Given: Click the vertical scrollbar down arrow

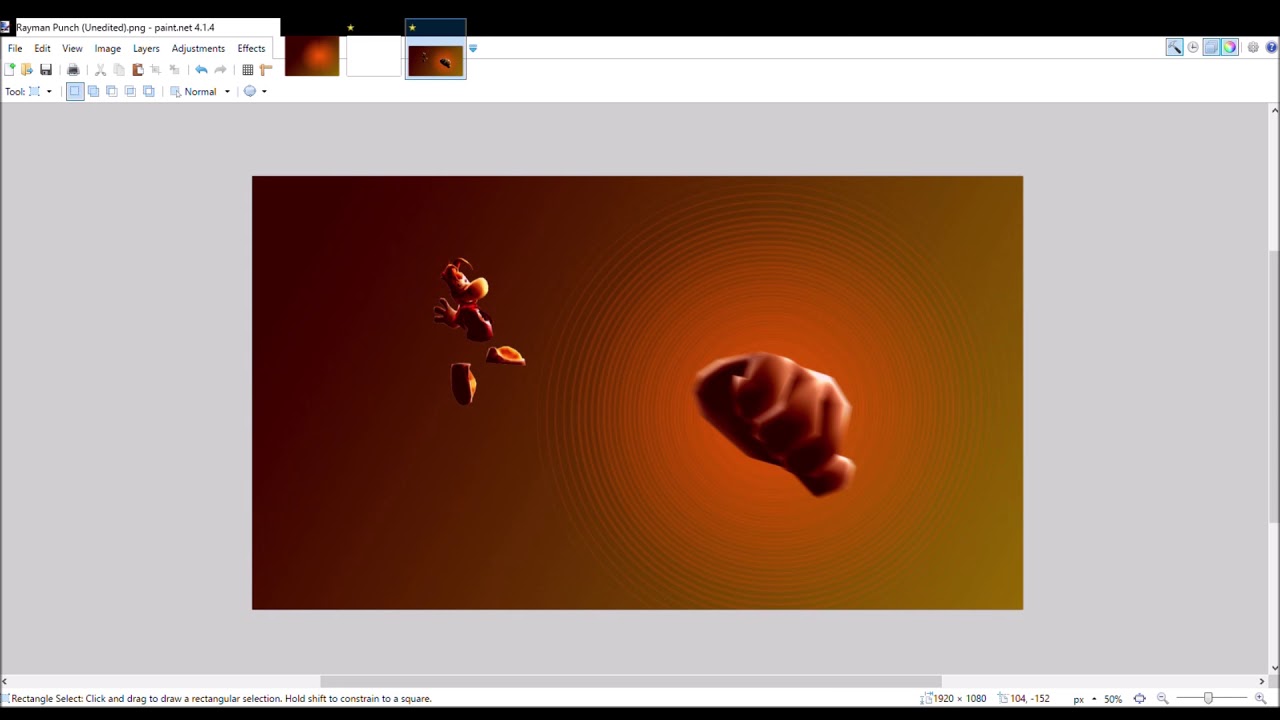Looking at the screenshot, I should 1274,668.
